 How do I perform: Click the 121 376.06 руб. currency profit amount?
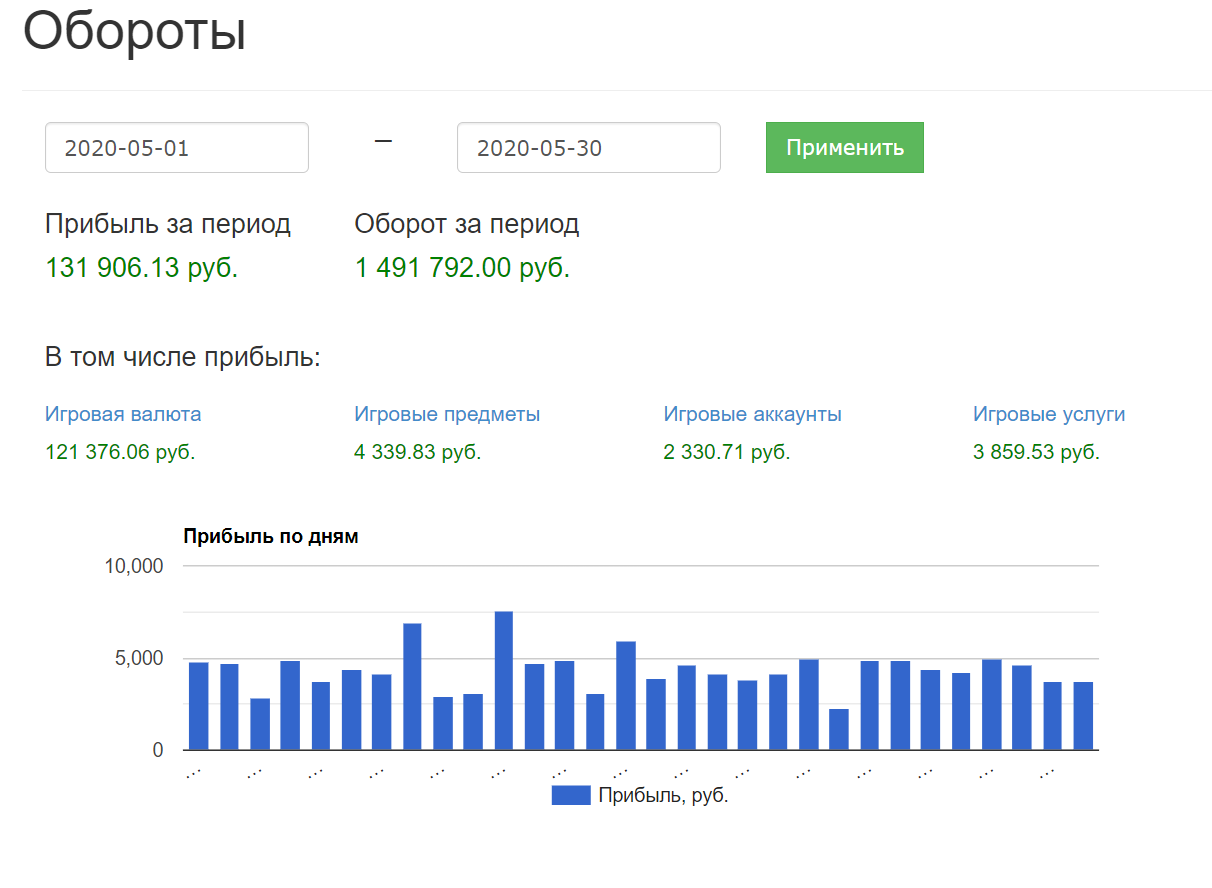120,452
